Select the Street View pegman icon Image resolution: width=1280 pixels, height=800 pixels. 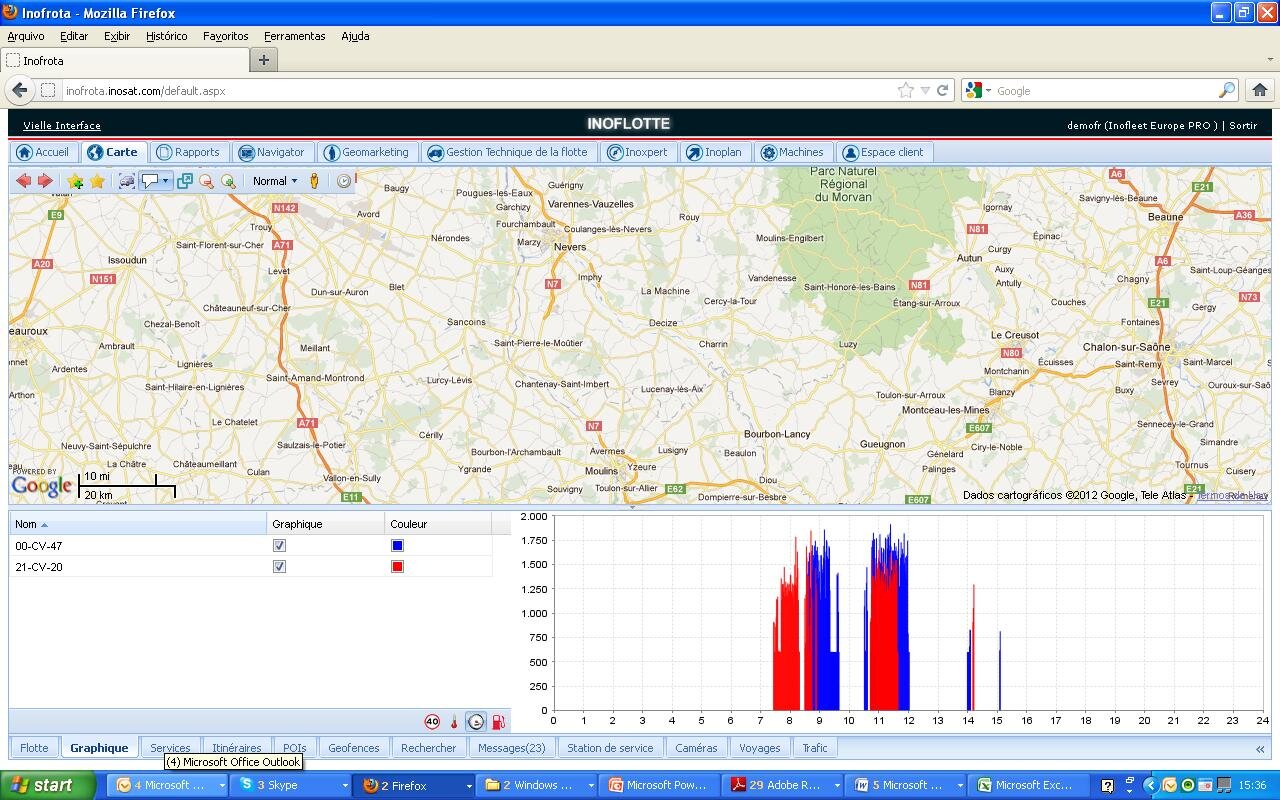tap(314, 181)
